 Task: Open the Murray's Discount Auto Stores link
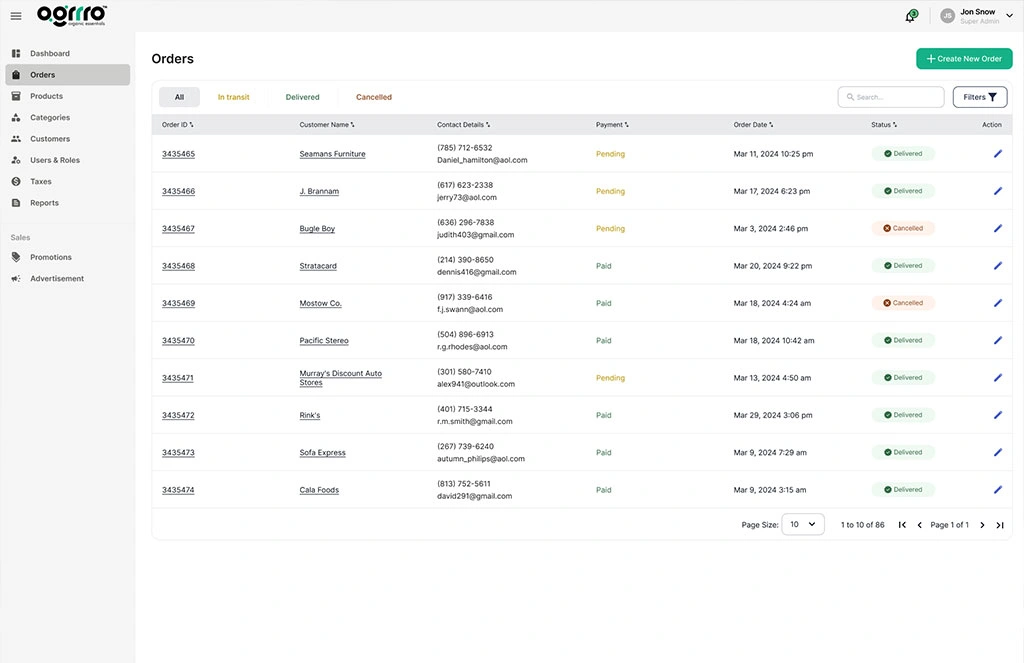[340, 378]
